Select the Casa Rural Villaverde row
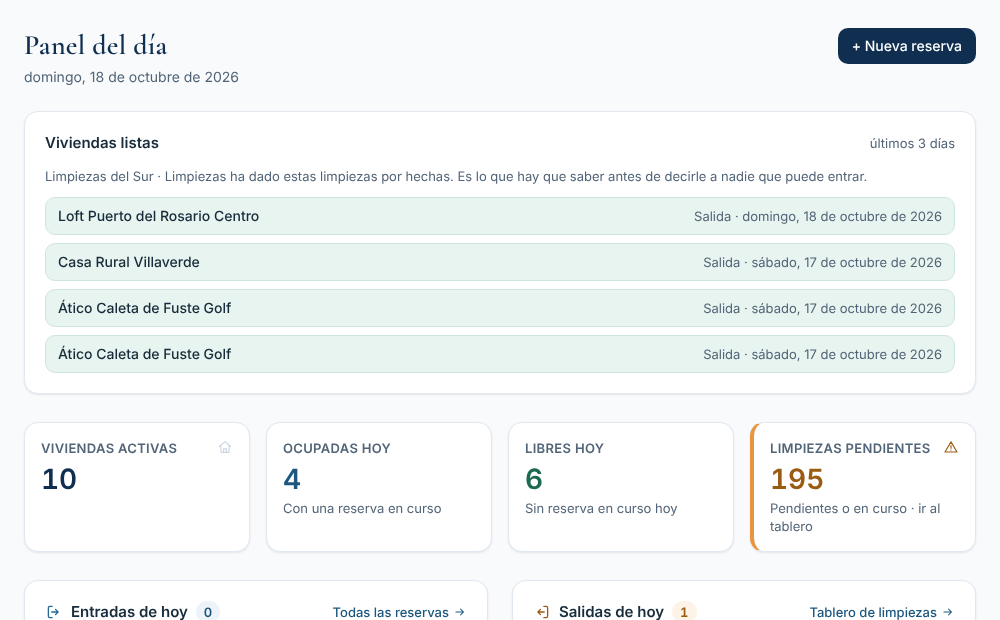 [499, 262]
